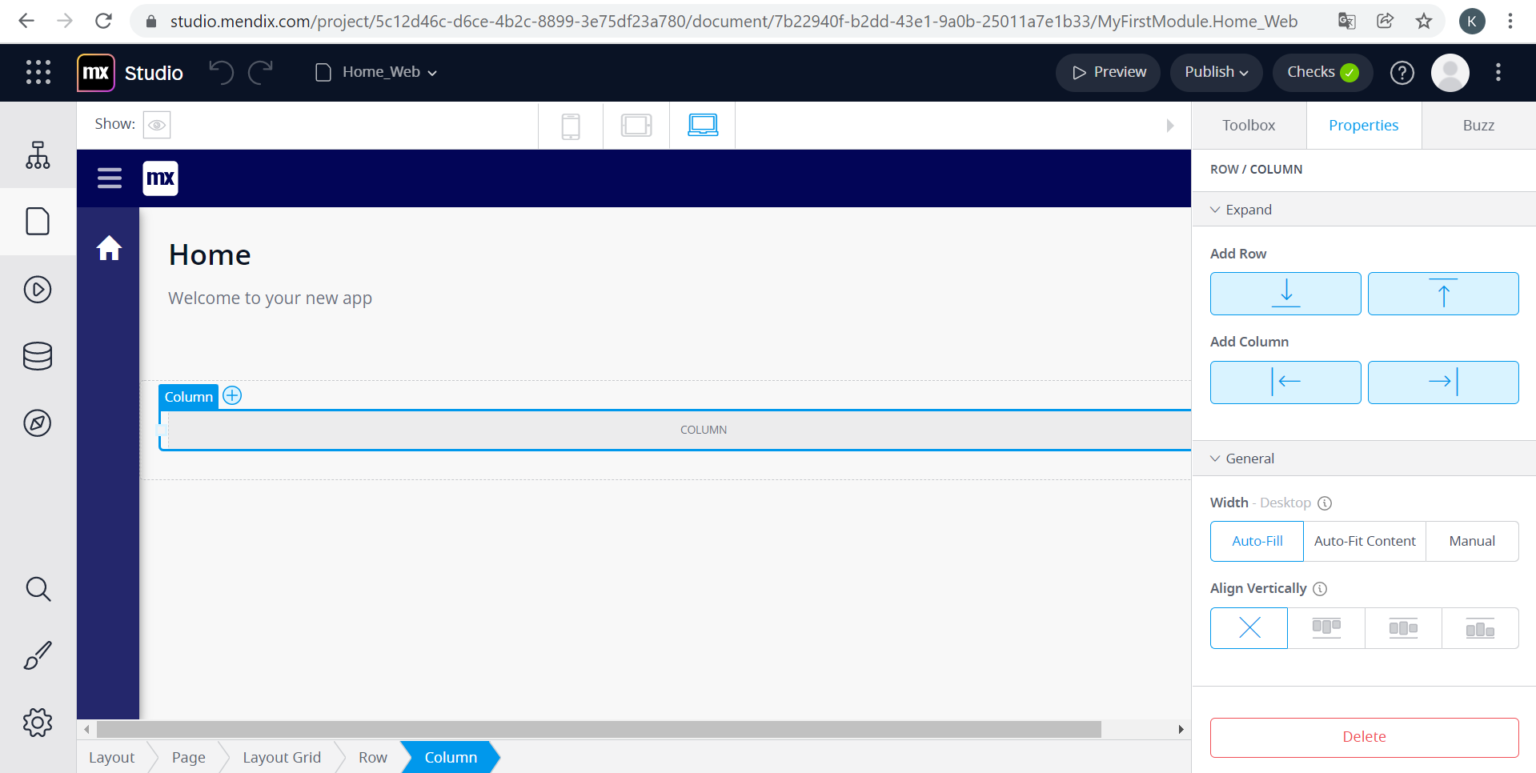Viewport: 1536px width, 773px height.
Task: Set column width to Auto-Fit Content
Action: (x=1364, y=541)
